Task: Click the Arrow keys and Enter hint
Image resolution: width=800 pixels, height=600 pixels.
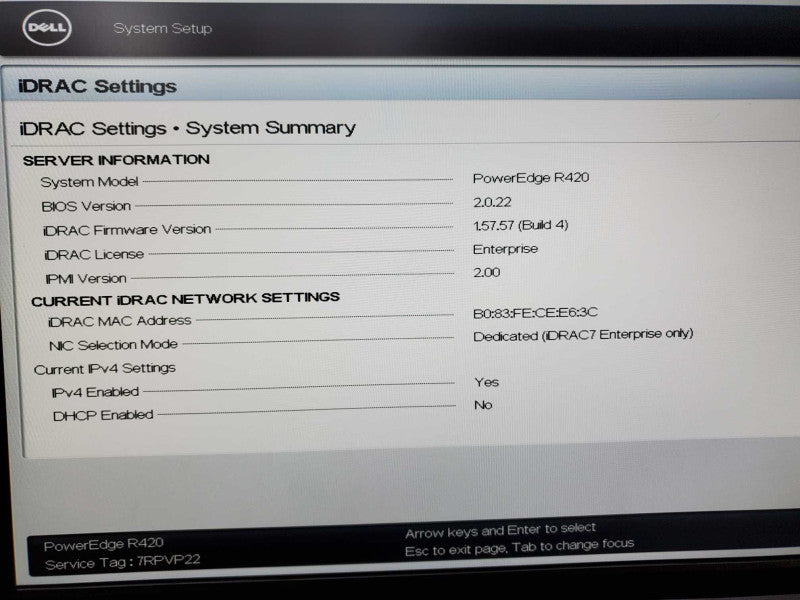Action: pos(500,530)
